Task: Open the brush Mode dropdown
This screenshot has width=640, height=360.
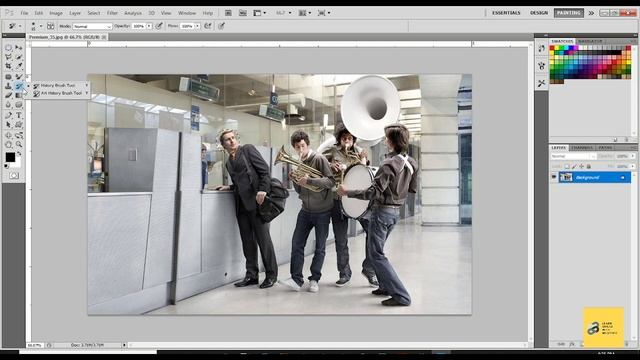Action: pos(92,26)
